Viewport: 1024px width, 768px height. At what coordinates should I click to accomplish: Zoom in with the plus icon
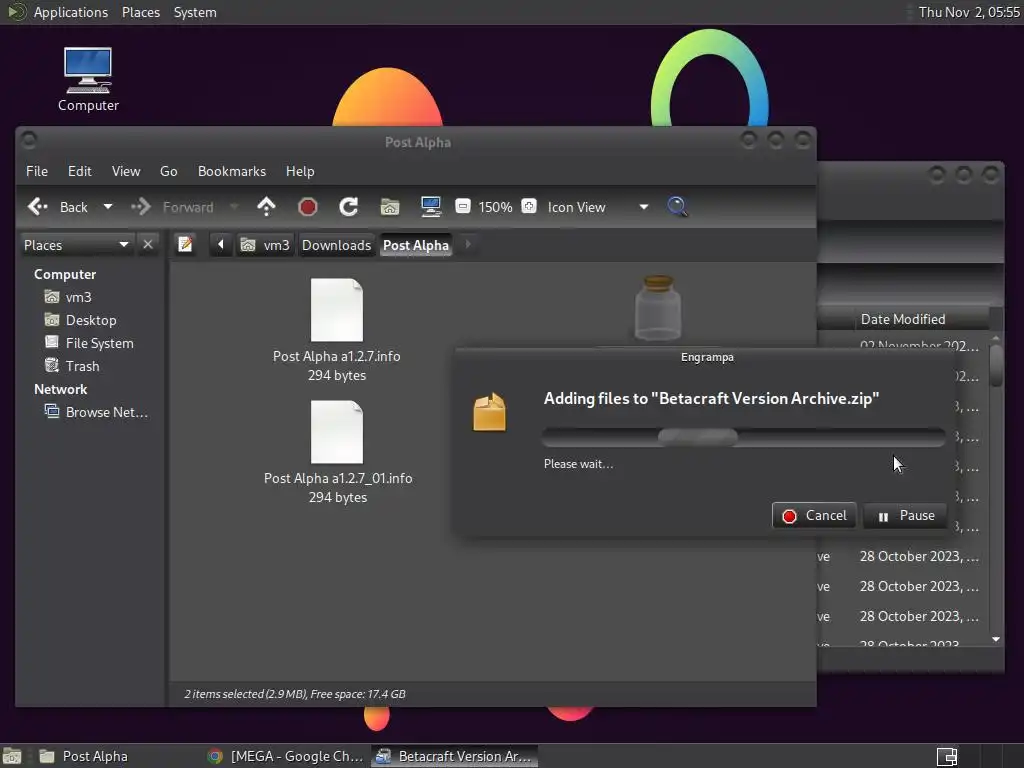pos(529,206)
